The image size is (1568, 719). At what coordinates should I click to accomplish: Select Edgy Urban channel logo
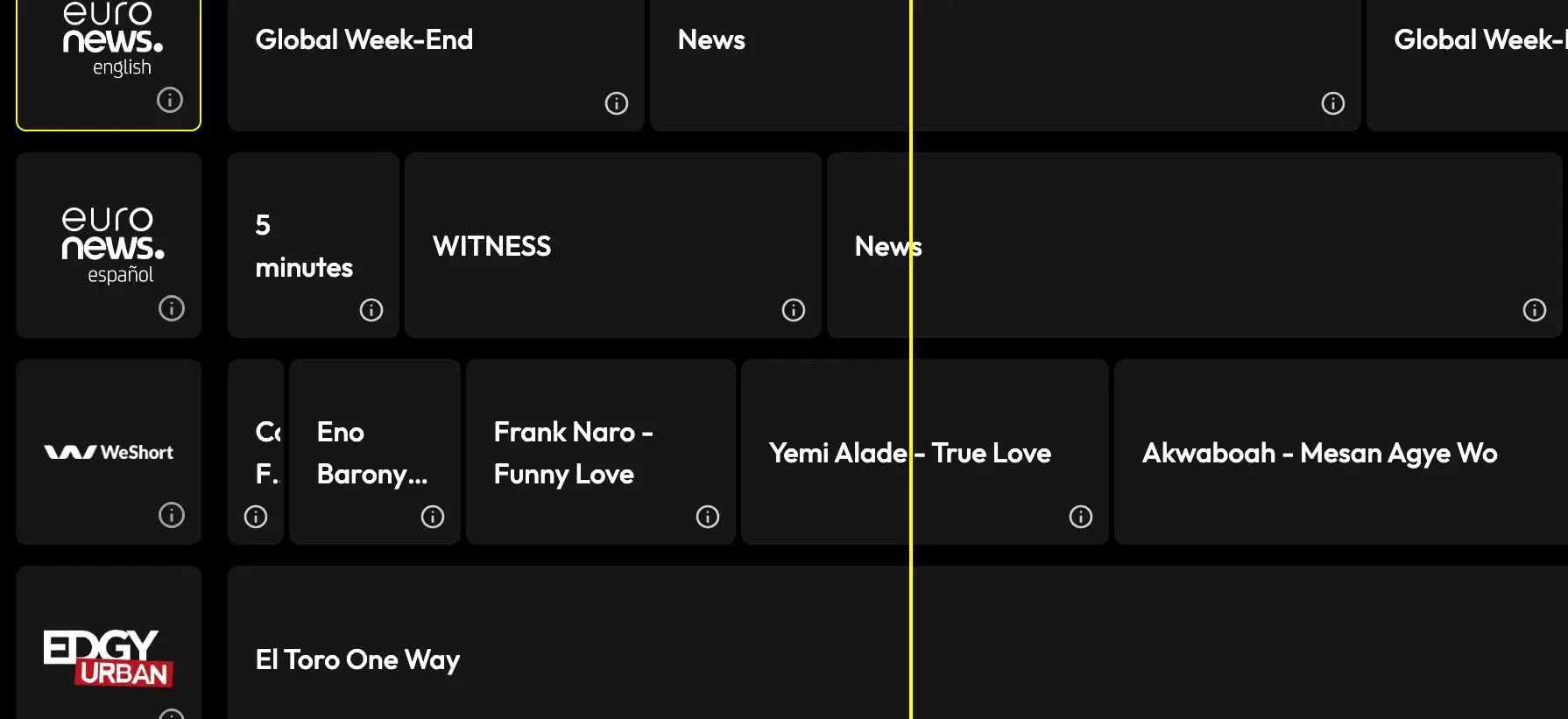108,658
